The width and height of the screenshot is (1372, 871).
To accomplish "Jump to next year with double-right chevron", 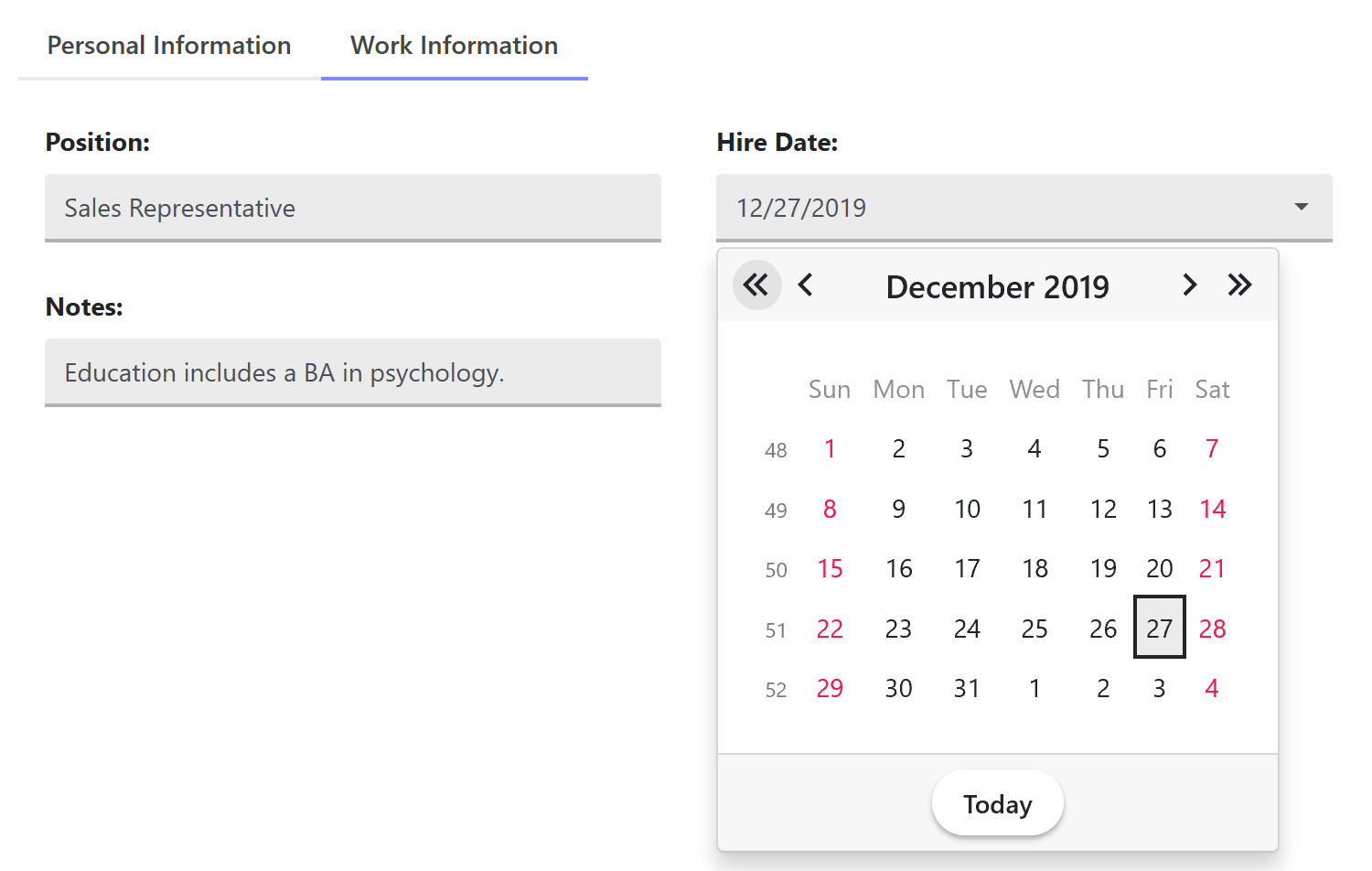I will 1239,285.
